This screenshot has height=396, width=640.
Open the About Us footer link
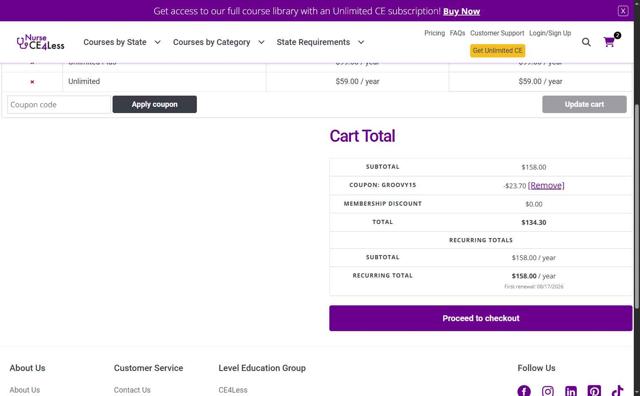click(24, 390)
